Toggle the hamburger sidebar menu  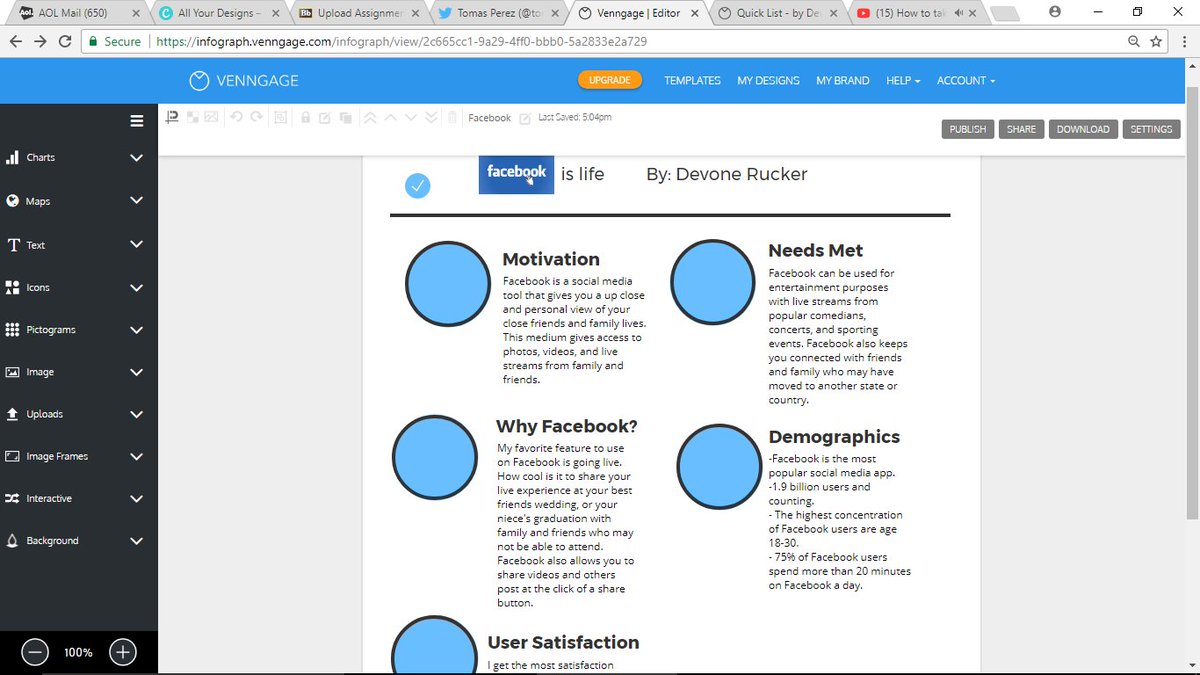[137, 120]
